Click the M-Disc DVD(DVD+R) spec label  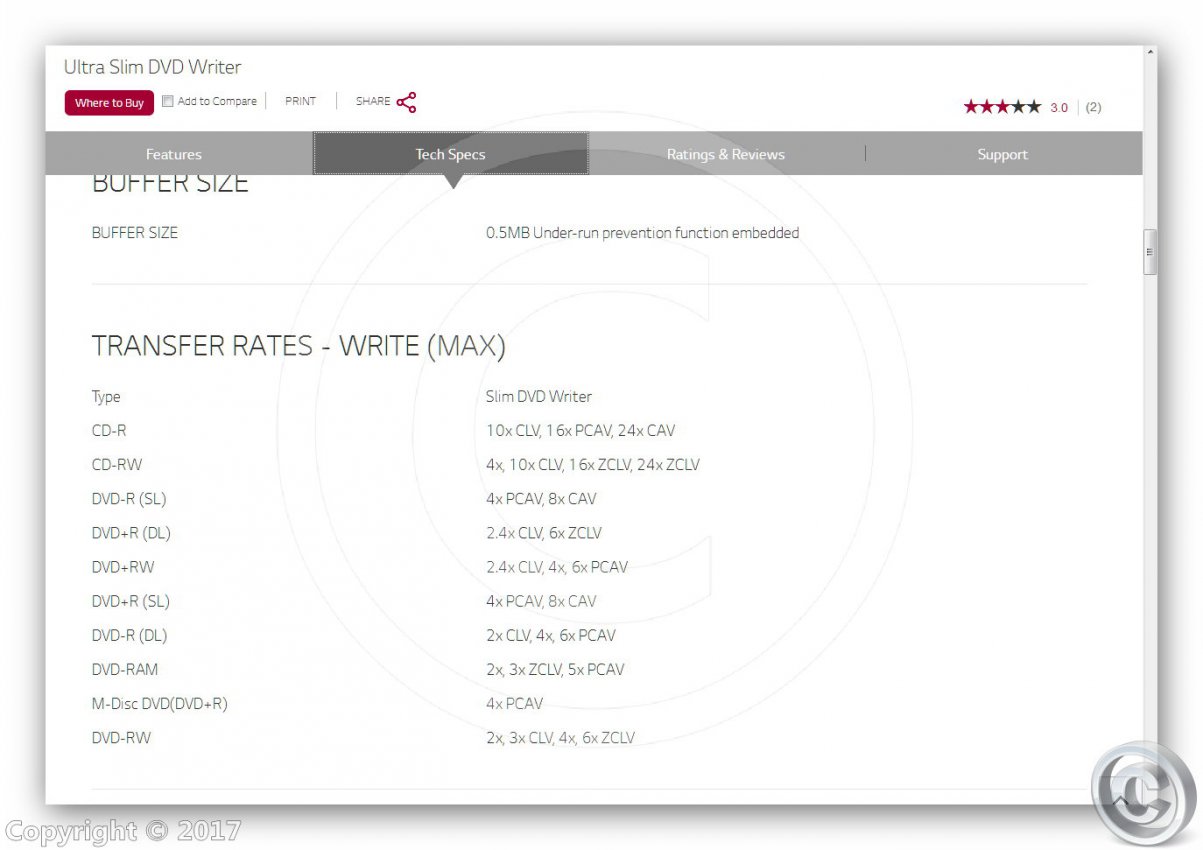pos(159,704)
